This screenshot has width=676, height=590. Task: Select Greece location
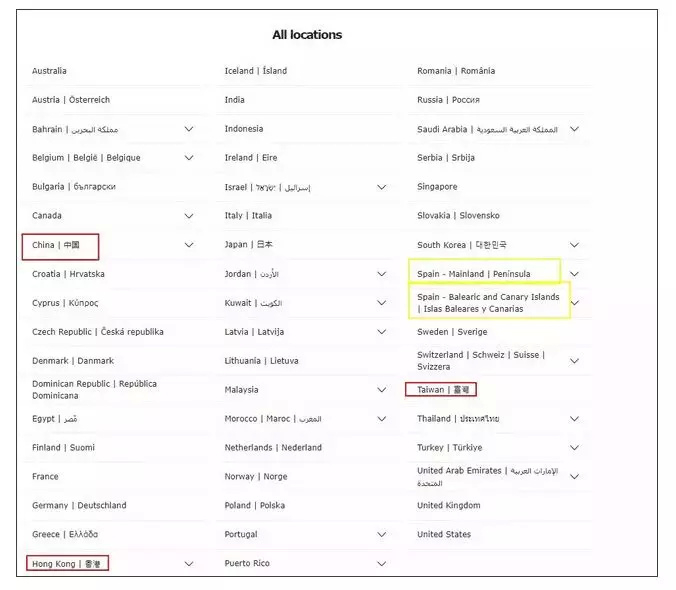pyautogui.click(x=65, y=534)
